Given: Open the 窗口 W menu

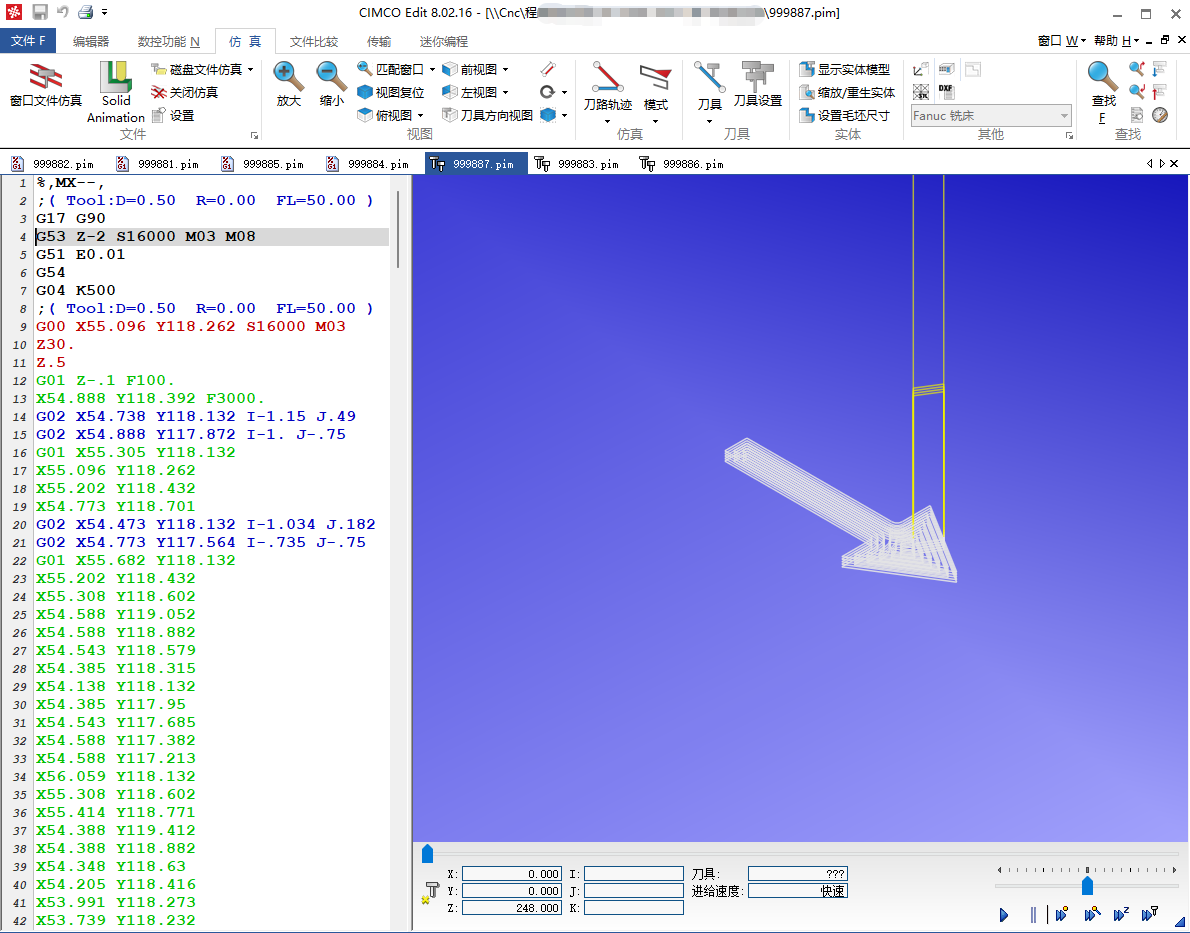Looking at the screenshot, I should point(1062,41).
